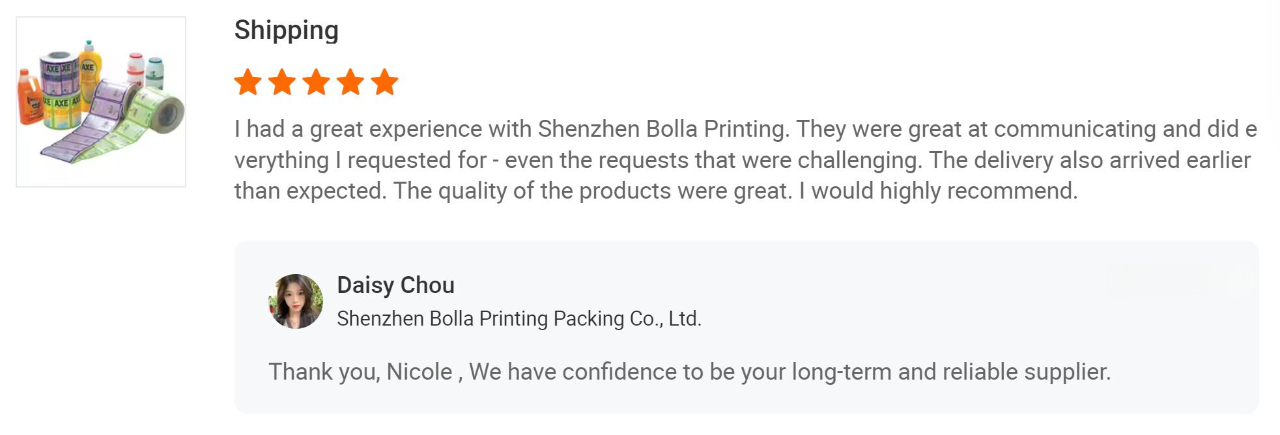Open Shenzhen Bolla Printing Packing Co., Ltd. link
1280x435 pixels.
(x=519, y=319)
